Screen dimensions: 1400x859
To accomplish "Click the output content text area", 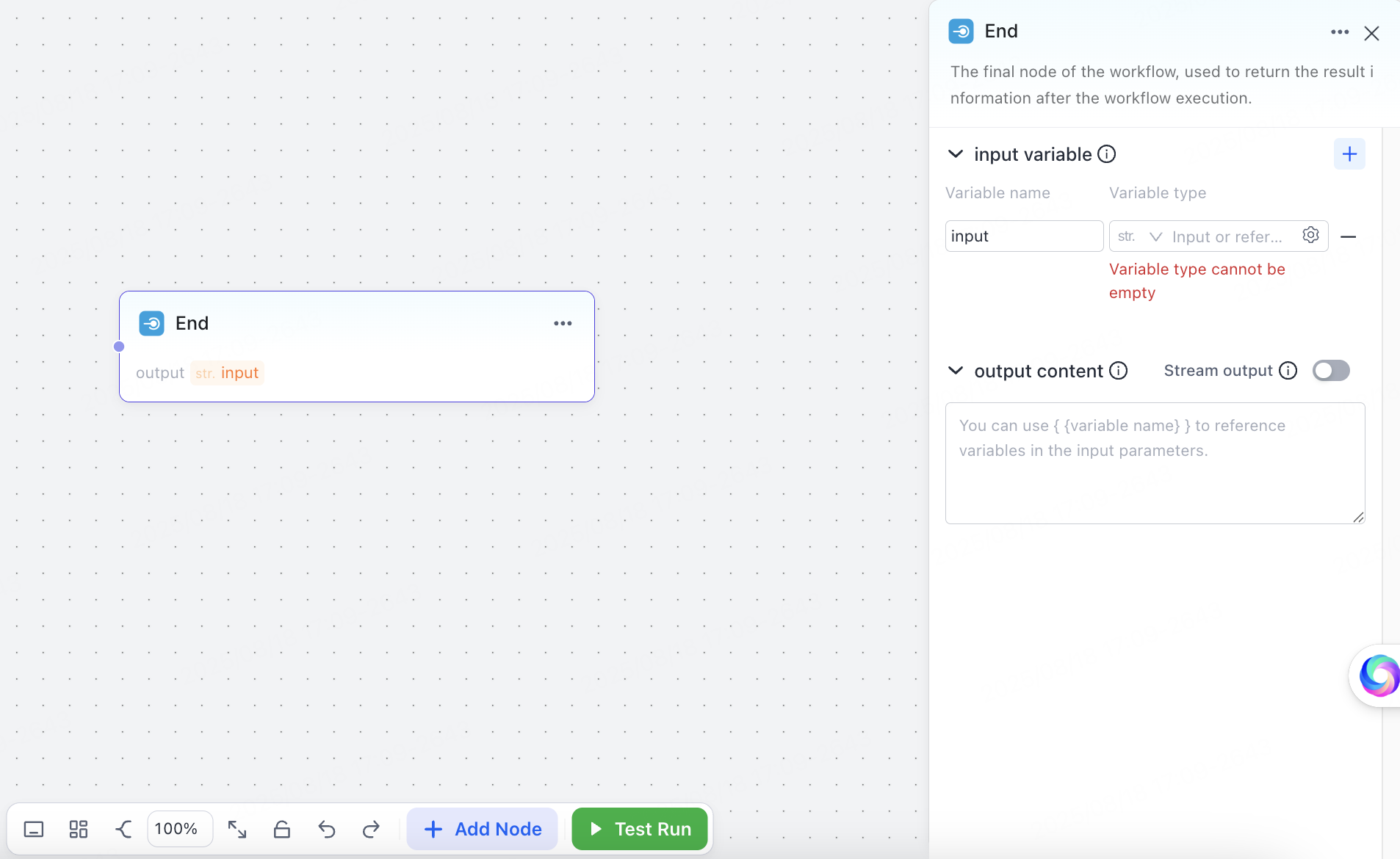I will pyautogui.click(x=1155, y=463).
